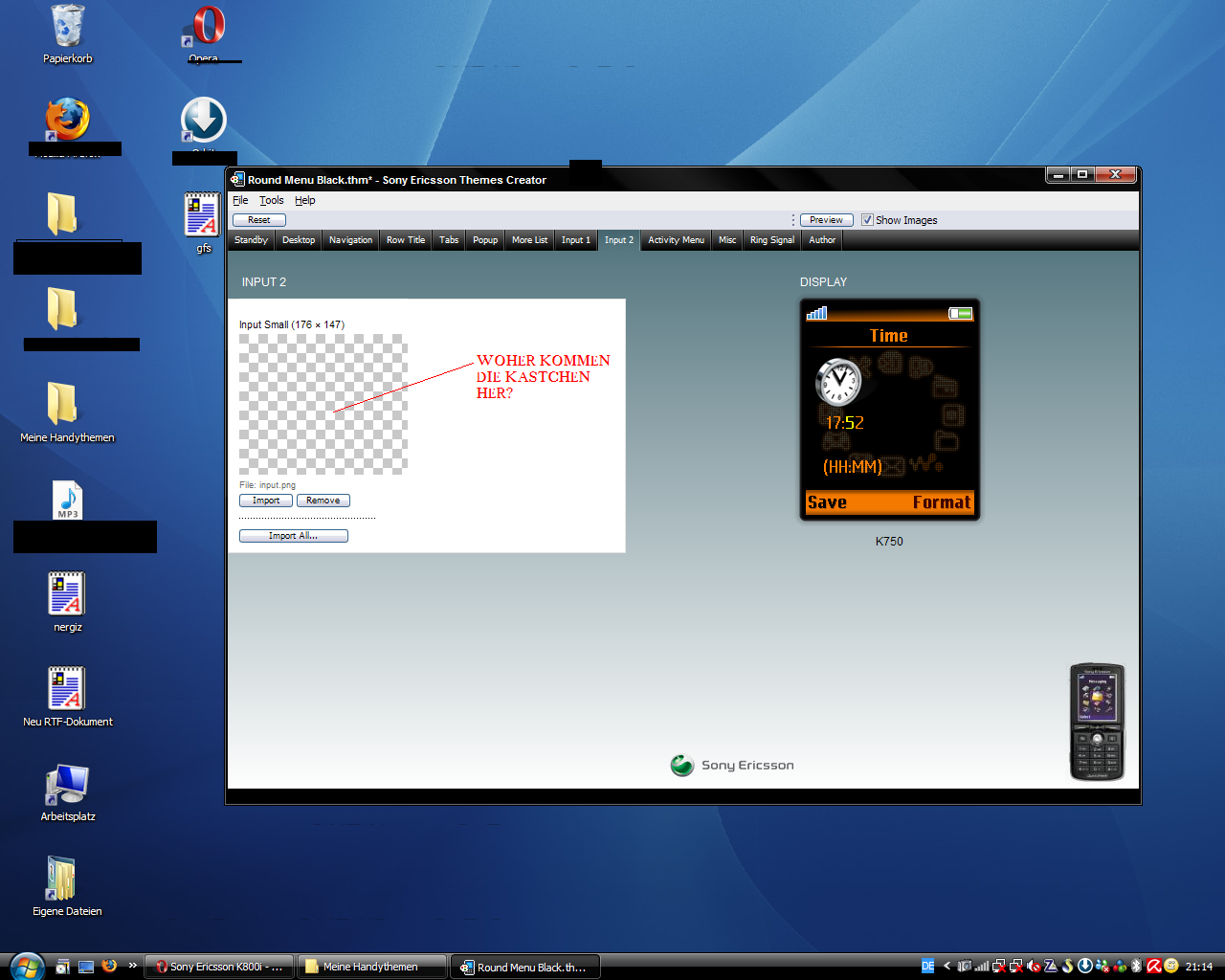Click the Windows Start orb
This screenshot has width=1225, height=980.
coord(26,966)
